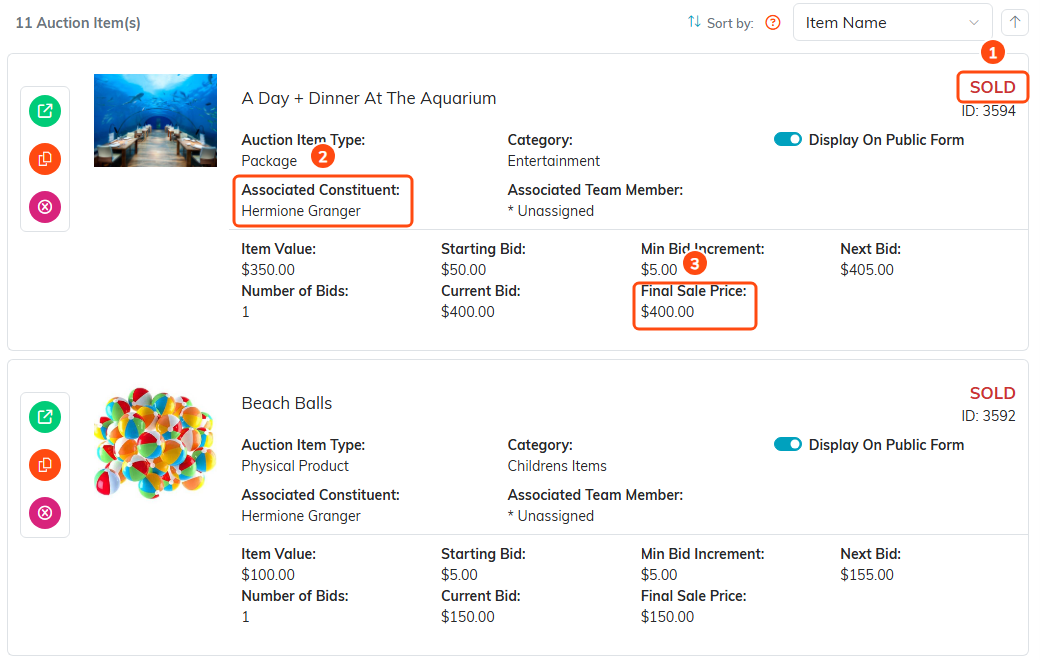Click the 'Entertainment' category value

[554, 161]
